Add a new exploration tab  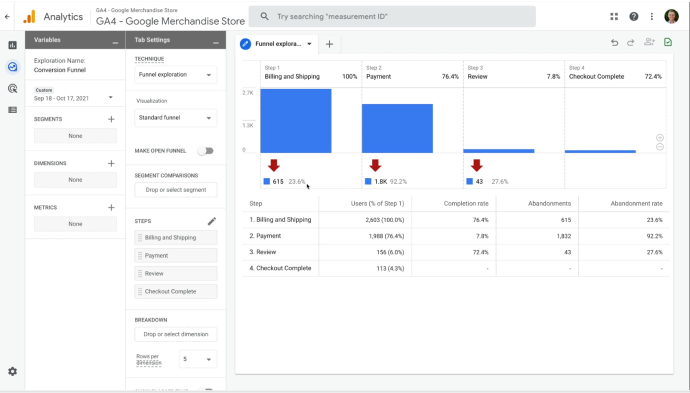[329, 44]
